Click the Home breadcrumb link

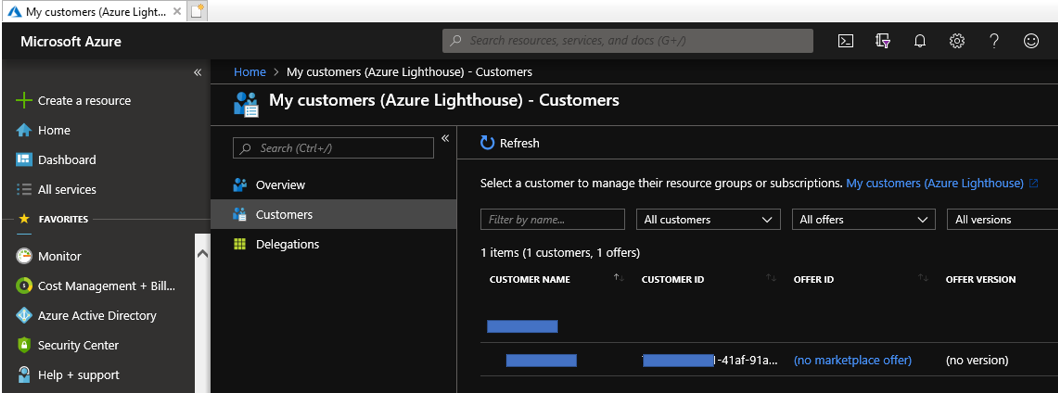(250, 72)
